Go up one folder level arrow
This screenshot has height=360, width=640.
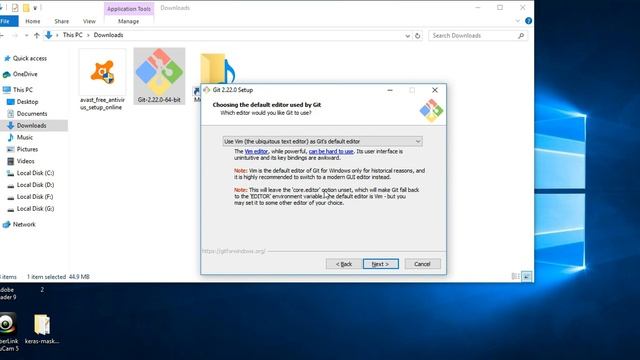point(37,36)
